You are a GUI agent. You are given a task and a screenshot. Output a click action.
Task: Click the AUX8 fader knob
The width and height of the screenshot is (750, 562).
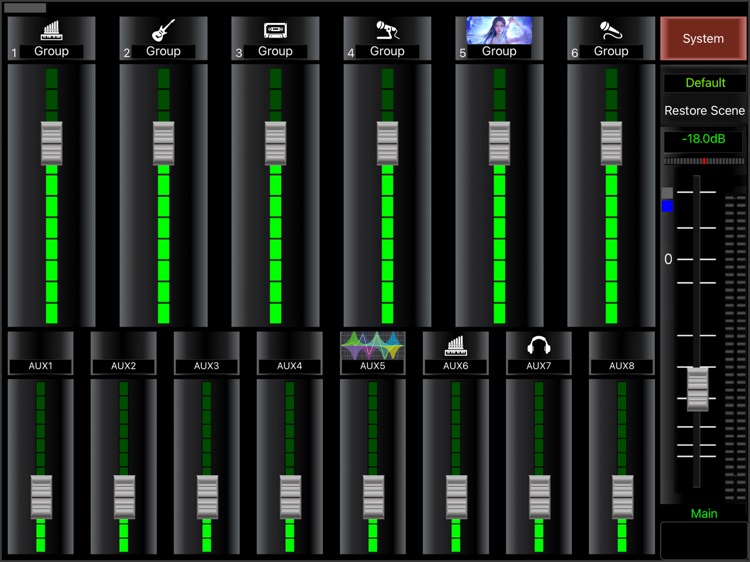(x=622, y=497)
